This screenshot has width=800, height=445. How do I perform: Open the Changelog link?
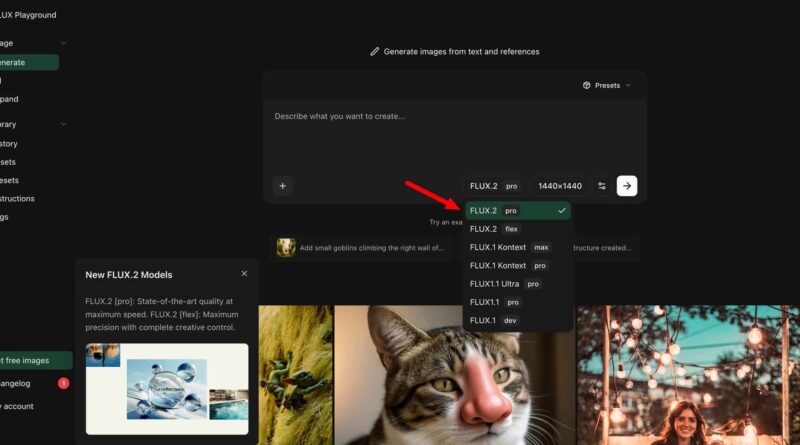(15, 383)
